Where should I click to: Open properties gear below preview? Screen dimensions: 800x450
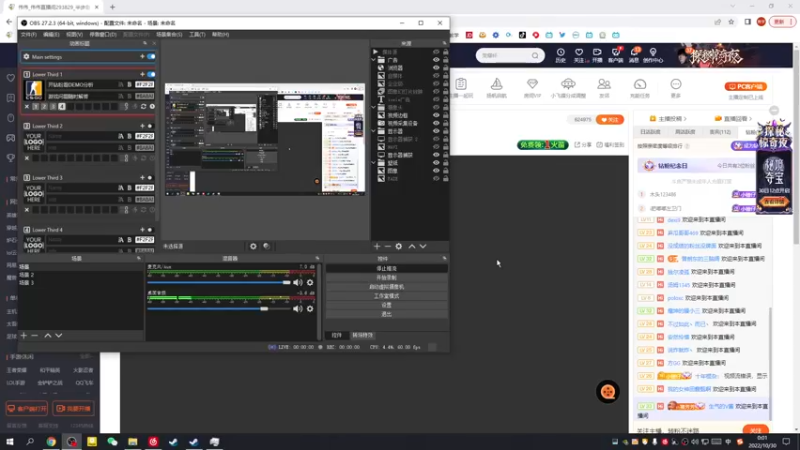click(253, 246)
